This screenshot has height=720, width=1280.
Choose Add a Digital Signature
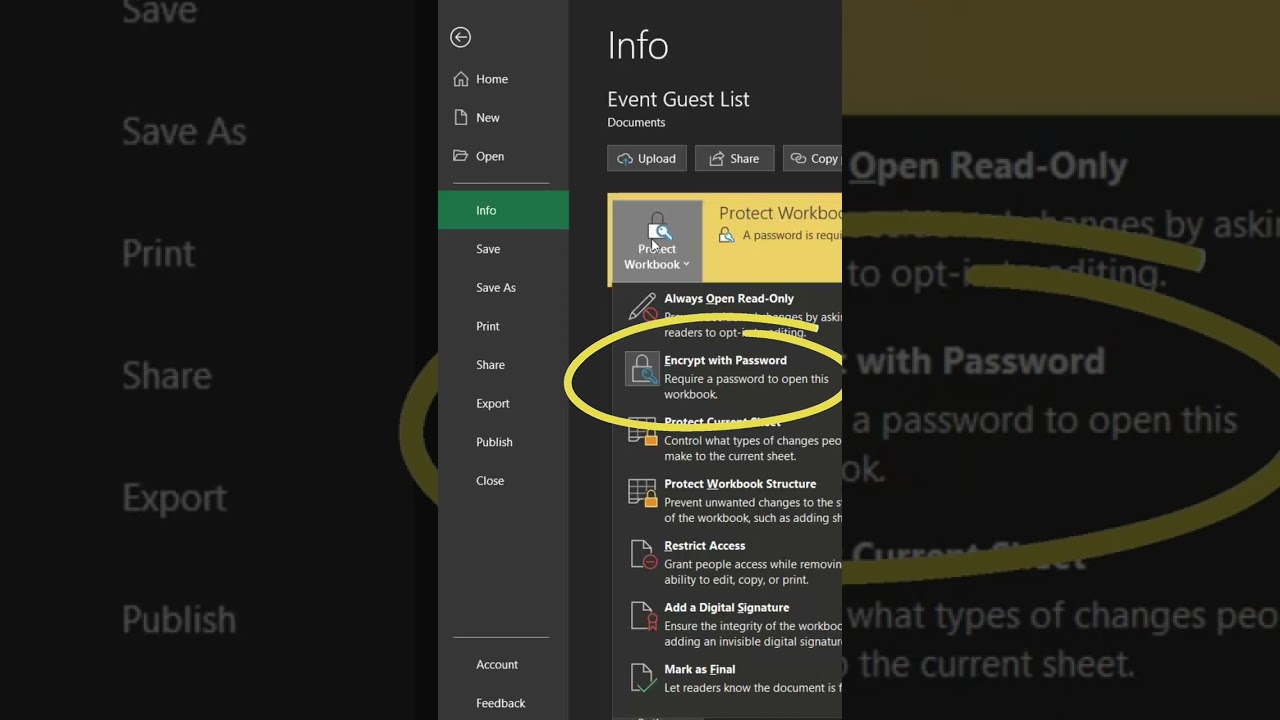728,625
